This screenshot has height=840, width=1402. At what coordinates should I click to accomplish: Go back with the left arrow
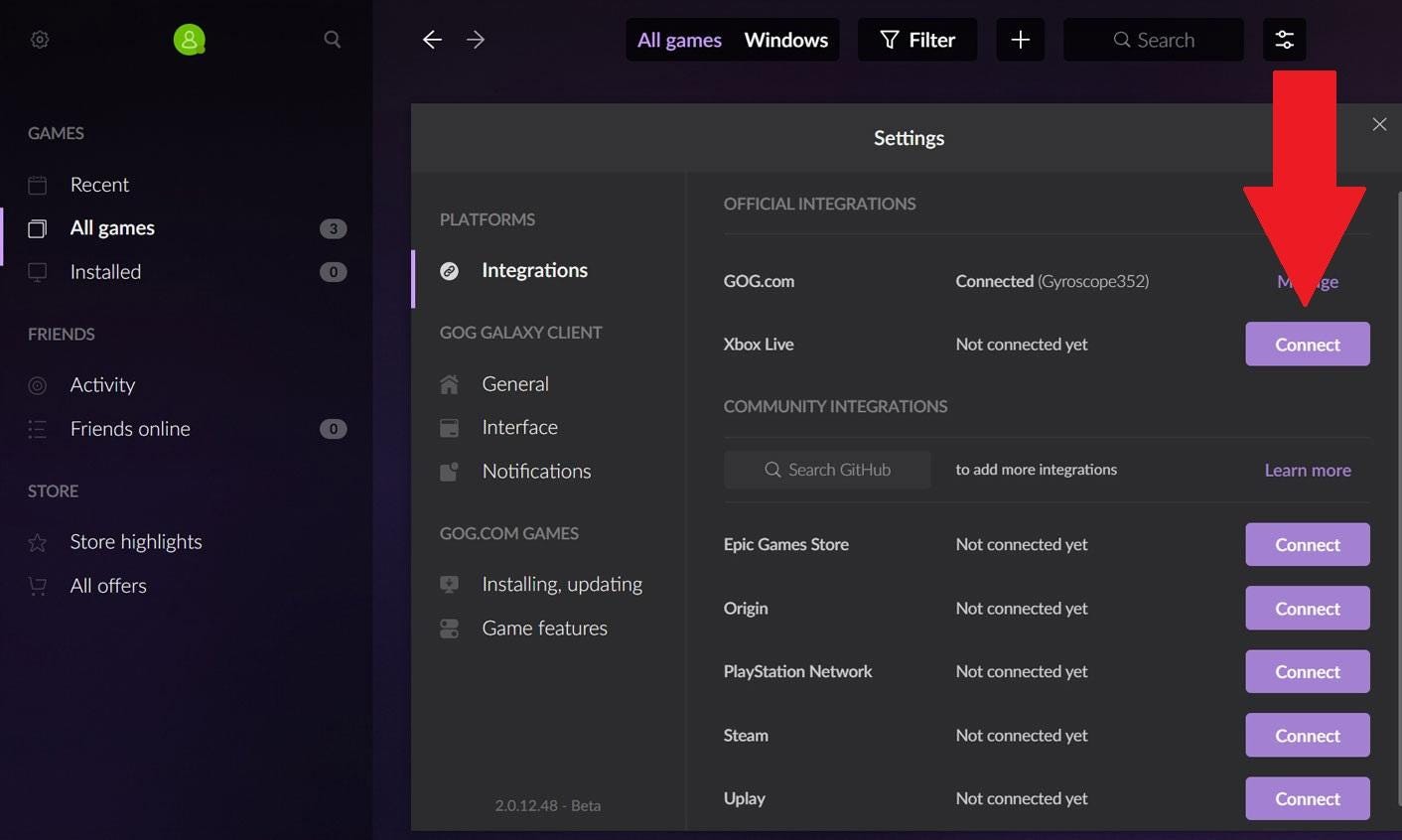[432, 40]
